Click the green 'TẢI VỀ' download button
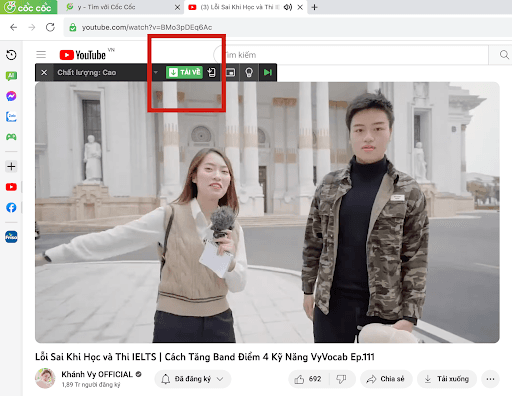The width and height of the screenshot is (512, 396). pos(184,72)
